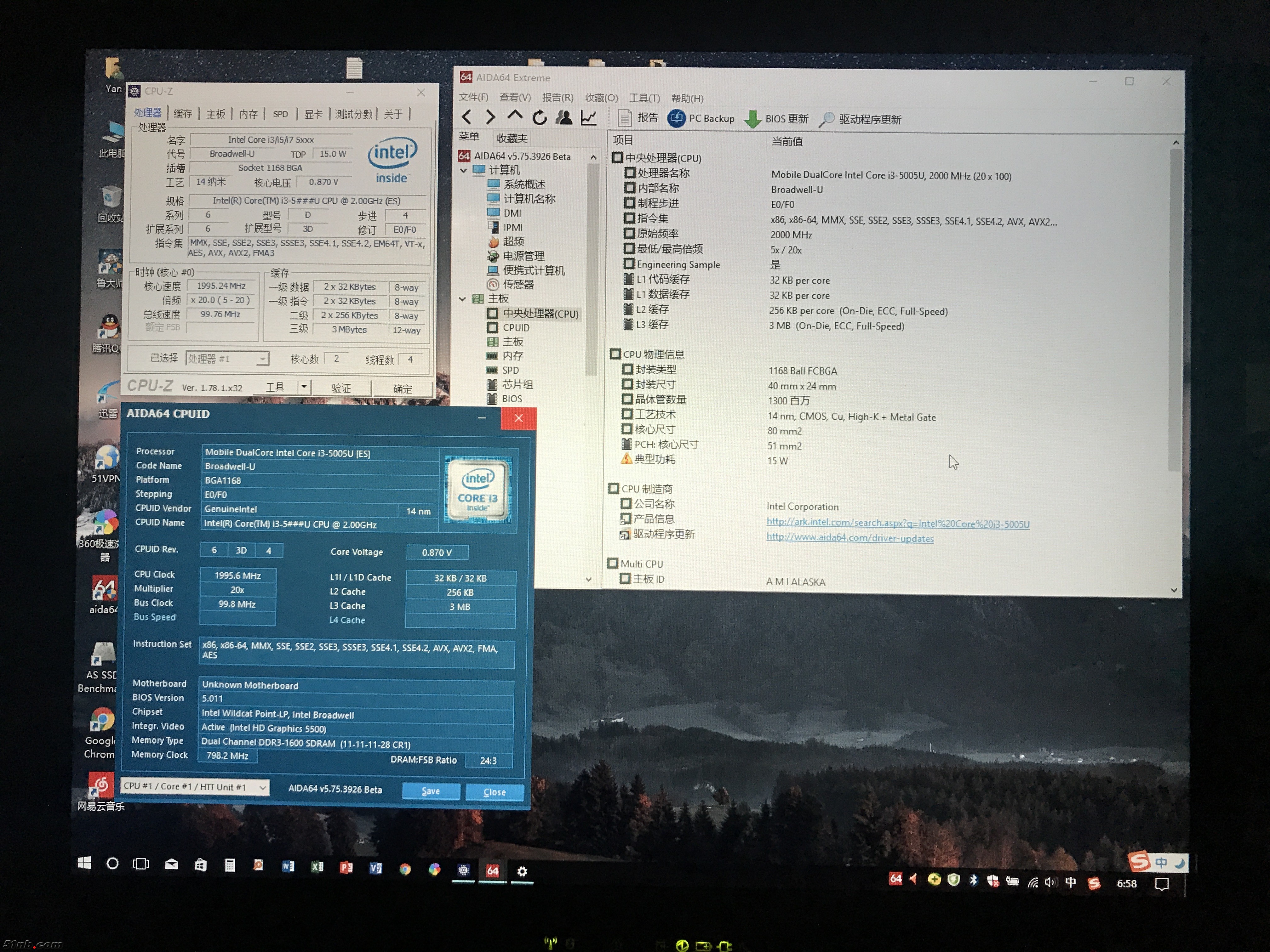Open 报告(R) menu in AIDA64

pyautogui.click(x=558, y=98)
